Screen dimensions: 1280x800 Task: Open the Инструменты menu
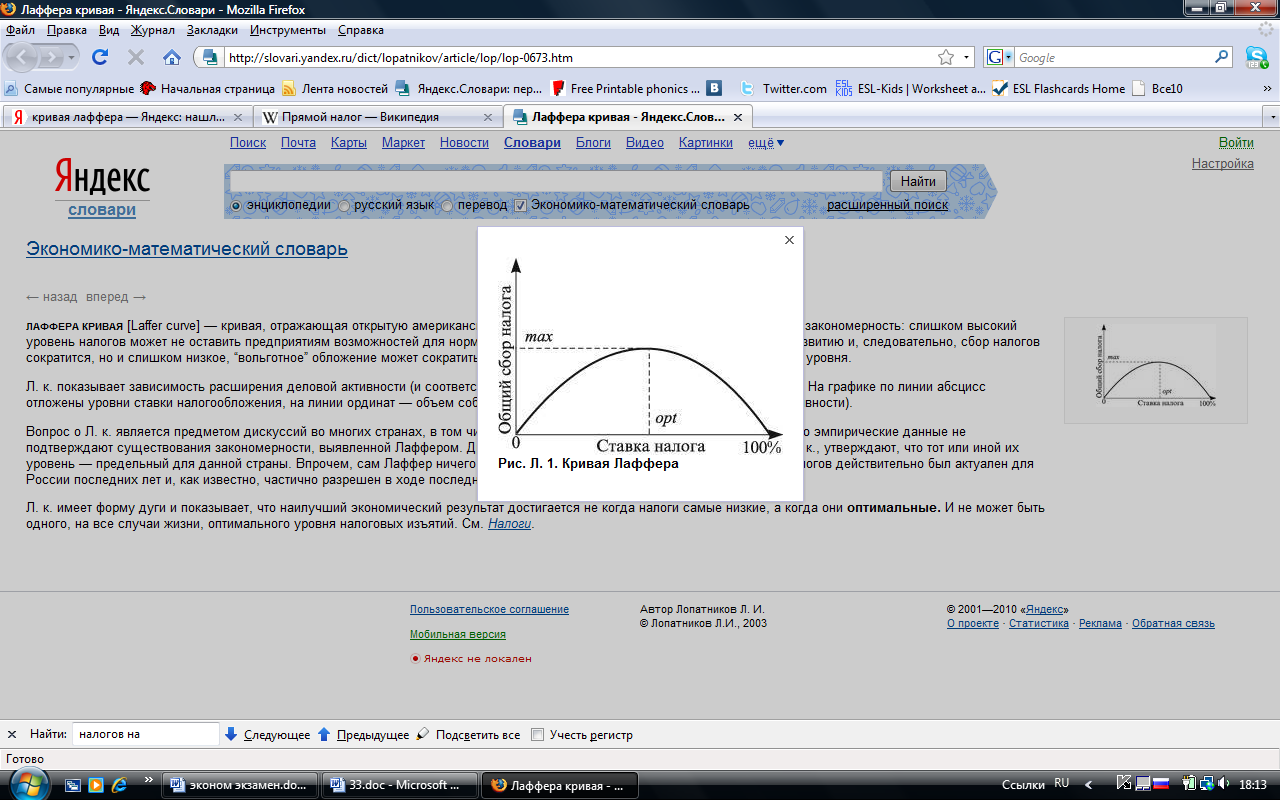(288, 30)
